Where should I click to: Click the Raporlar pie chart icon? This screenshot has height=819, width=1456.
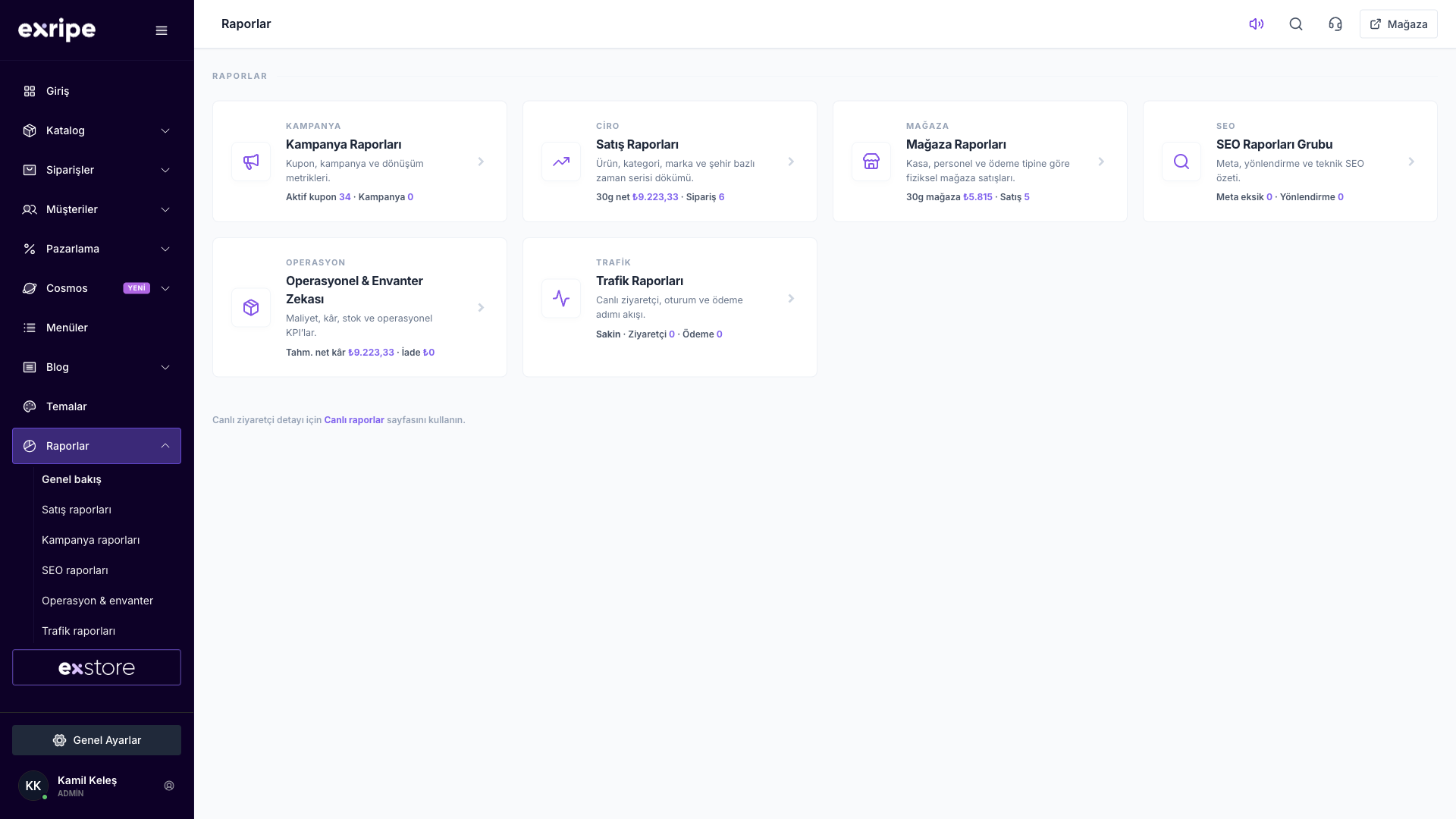click(30, 446)
